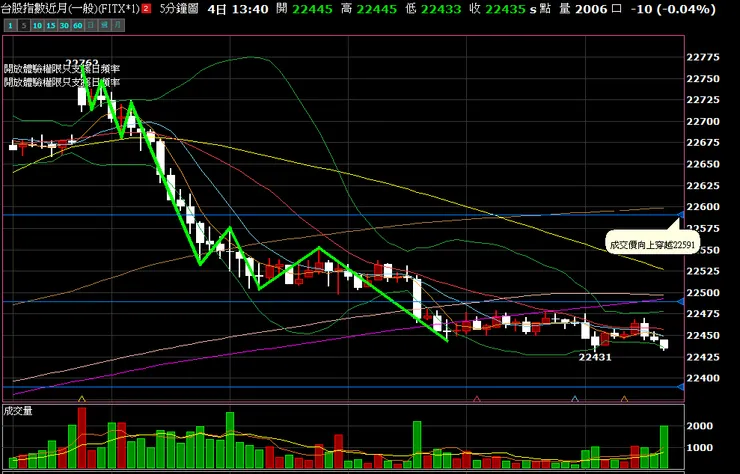
Task: Click the blue price-line arrow marker near 22390
Action: point(681,387)
